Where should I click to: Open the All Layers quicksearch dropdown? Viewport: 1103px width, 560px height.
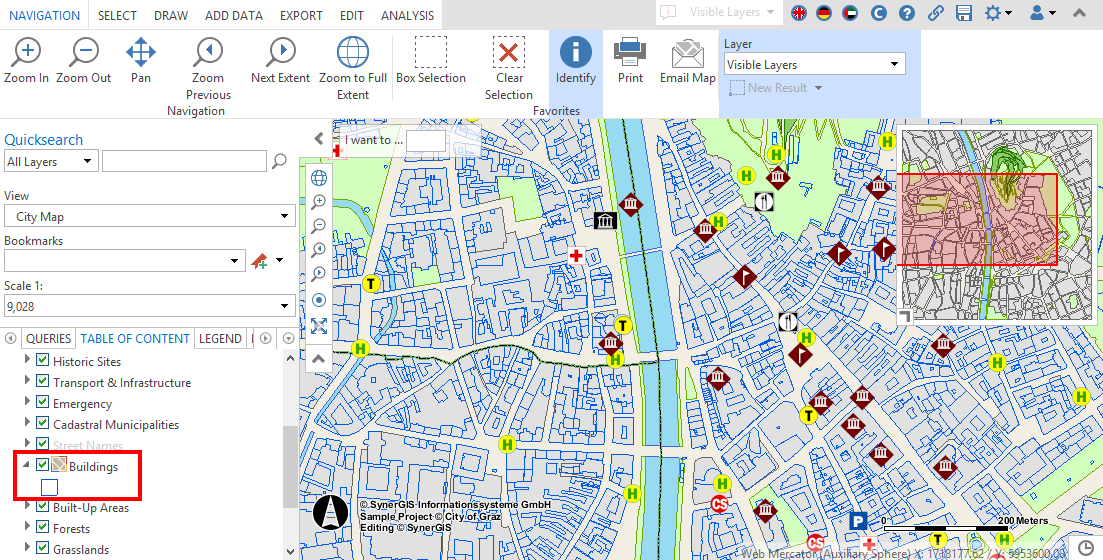point(51,161)
